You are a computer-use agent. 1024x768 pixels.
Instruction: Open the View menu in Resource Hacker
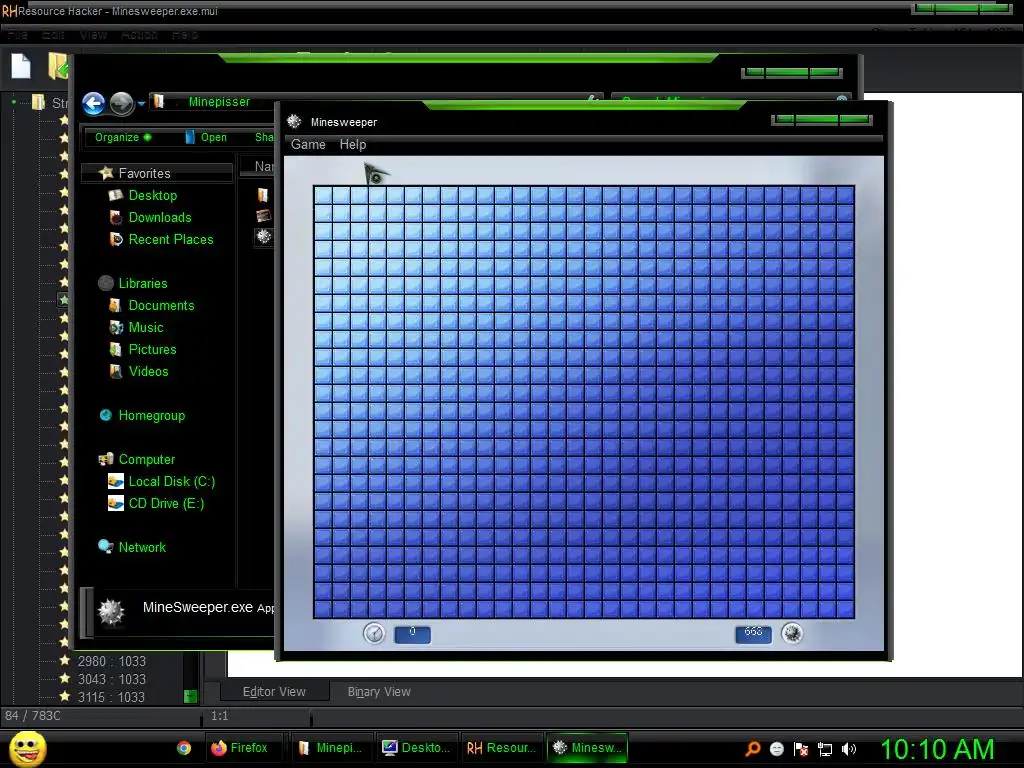[x=93, y=35]
